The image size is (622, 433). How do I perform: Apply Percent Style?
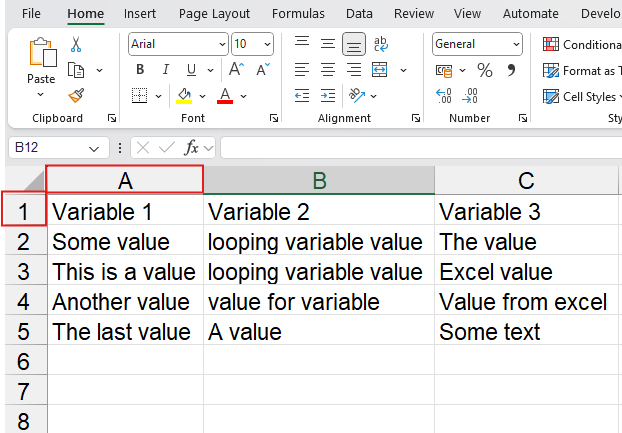(x=485, y=70)
